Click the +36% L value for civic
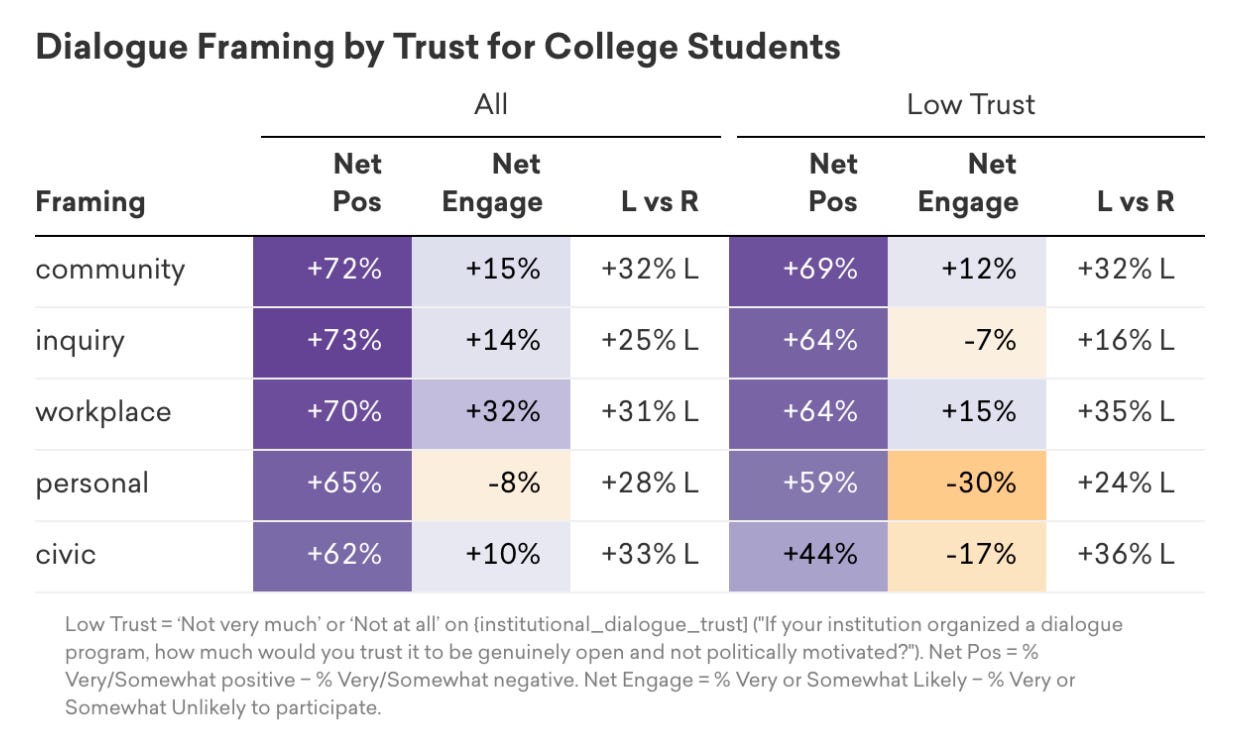The image size is (1246, 744). [x=1125, y=554]
